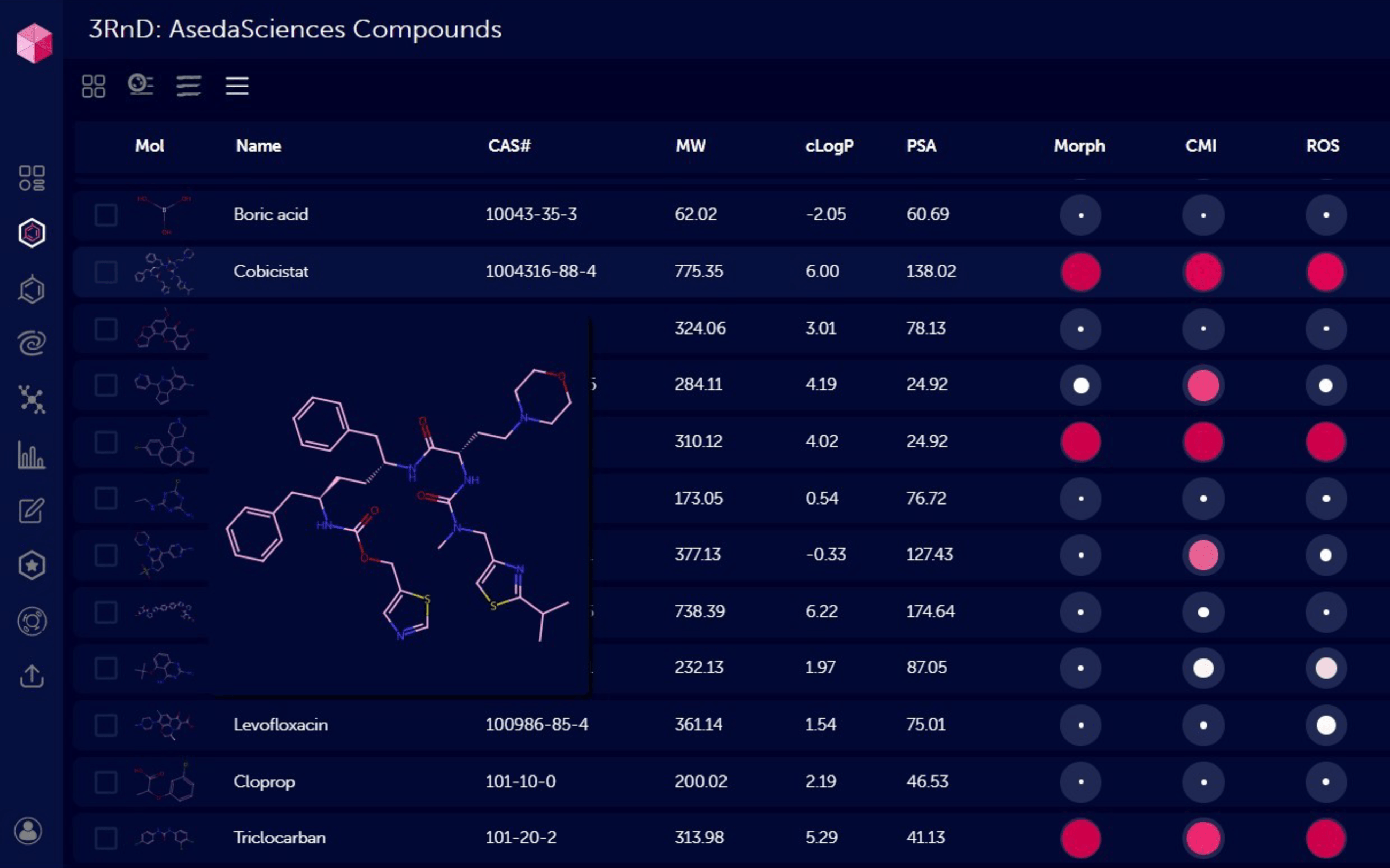Viewport: 1390px width, 868px height.
Task: Click the Cloprop molecule thumbnail
Action: point(165,781)
